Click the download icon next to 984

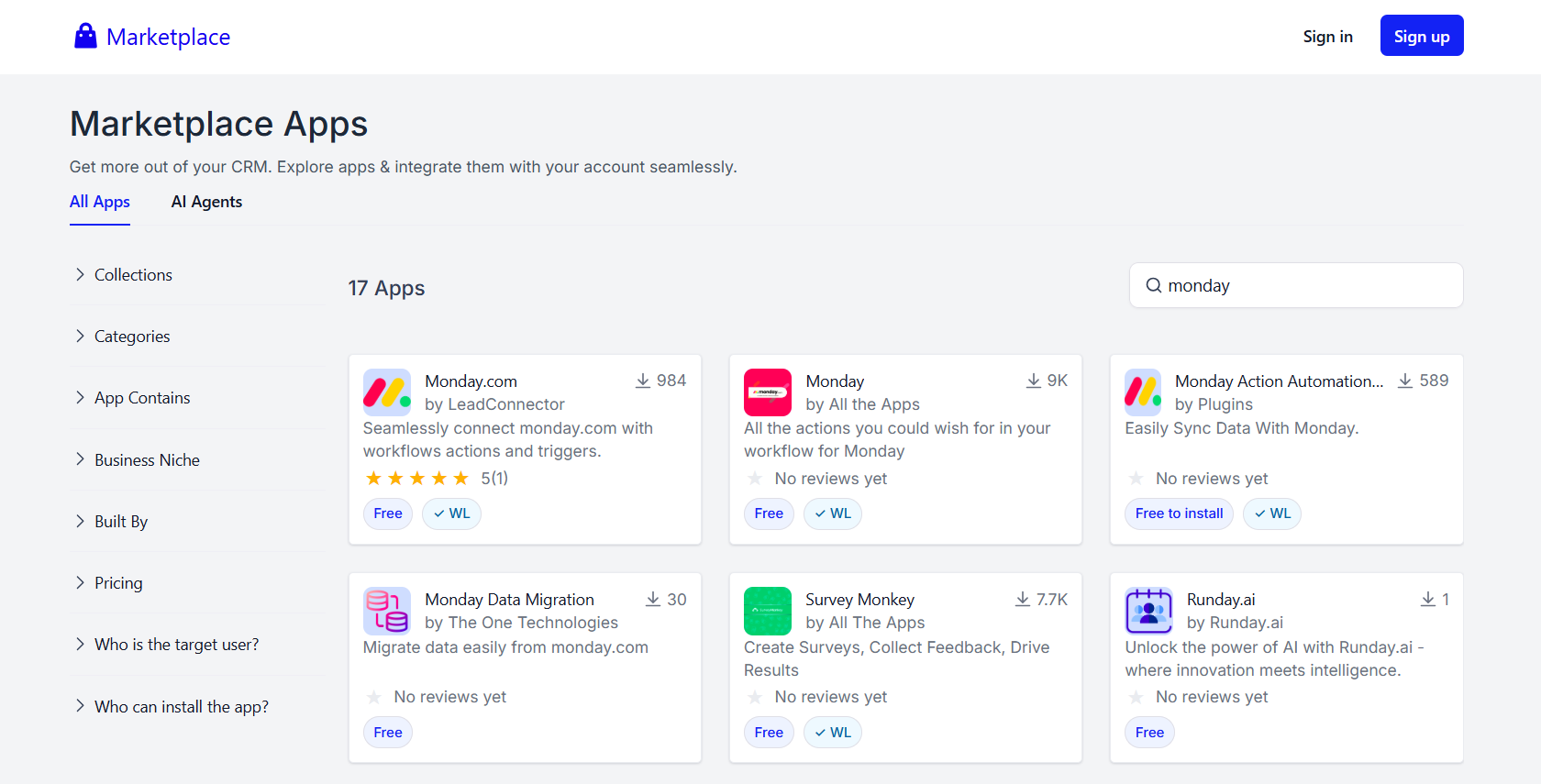pyautogui.click(x=643, y=381)
